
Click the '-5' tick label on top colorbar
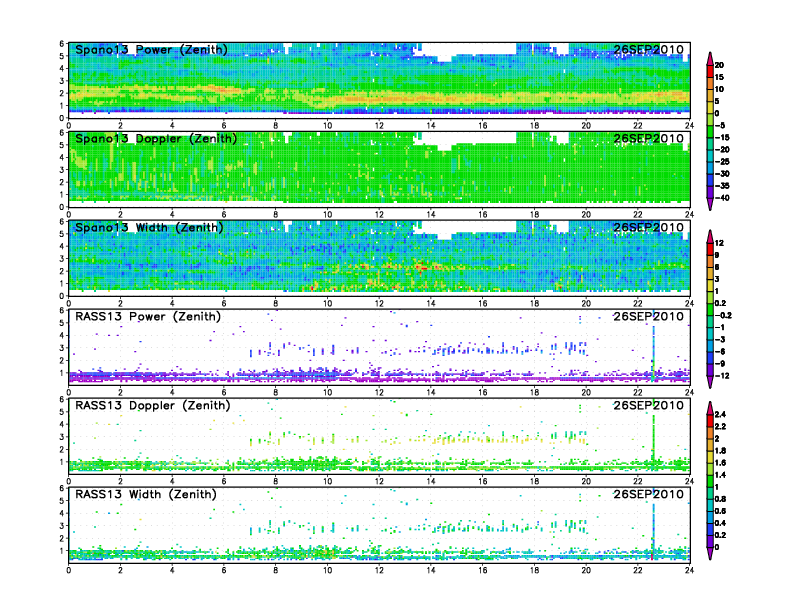tap(720, 125)
